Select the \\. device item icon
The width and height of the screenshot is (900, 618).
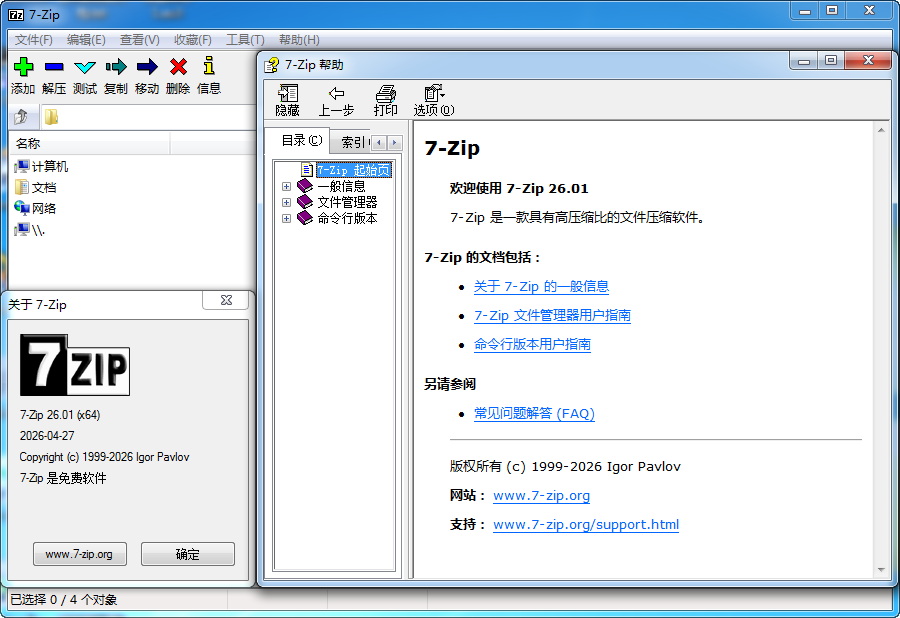tap(22, 230)
